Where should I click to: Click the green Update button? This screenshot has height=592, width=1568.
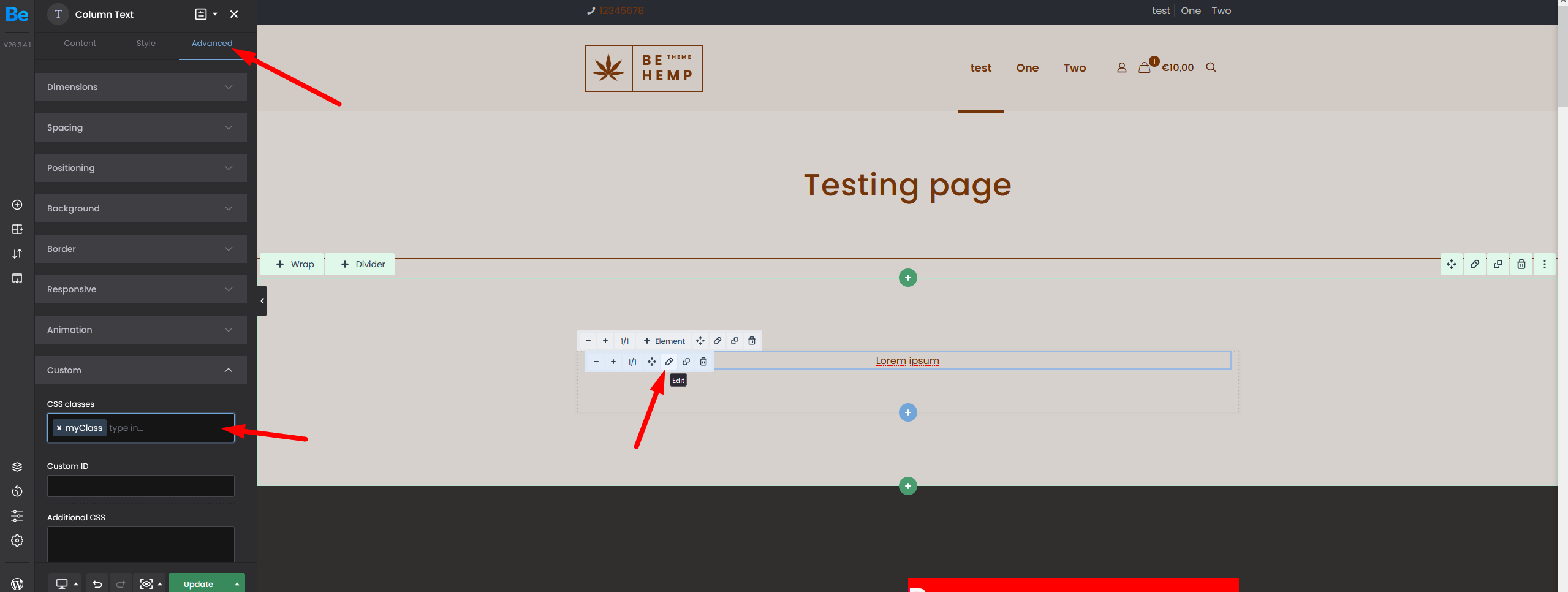(199, 584)
